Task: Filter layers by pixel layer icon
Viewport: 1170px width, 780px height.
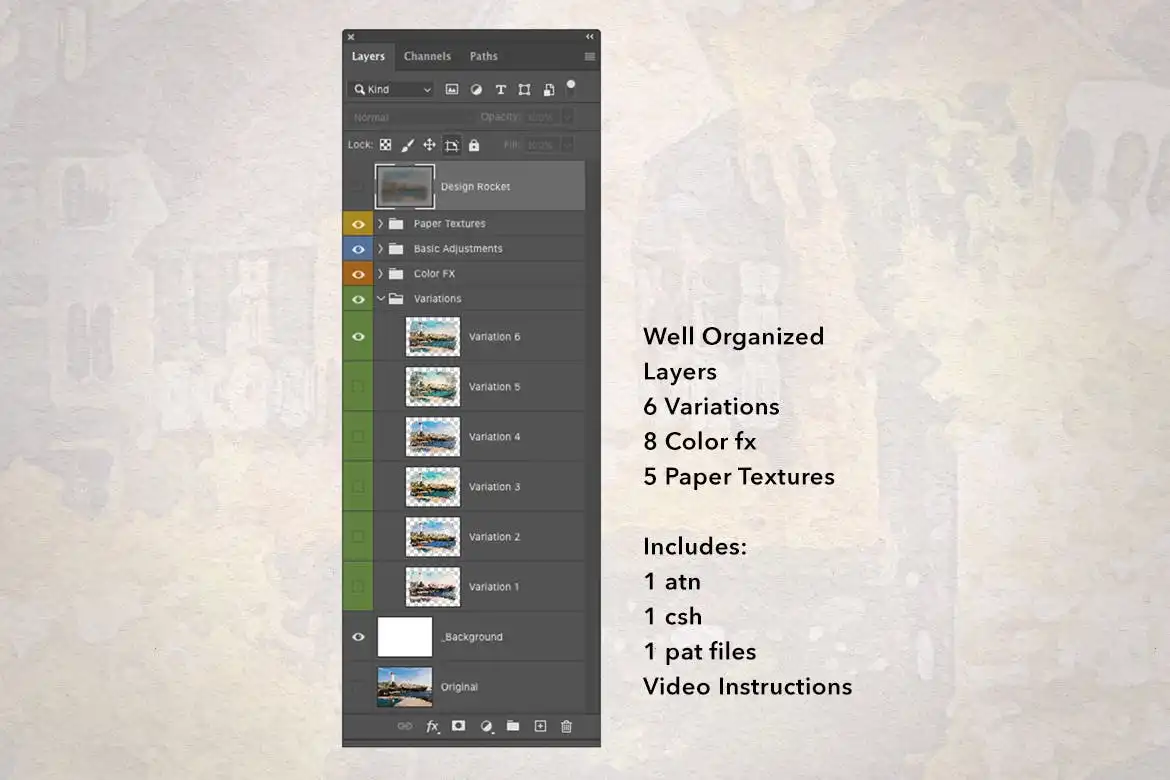Action: [451, 90]
